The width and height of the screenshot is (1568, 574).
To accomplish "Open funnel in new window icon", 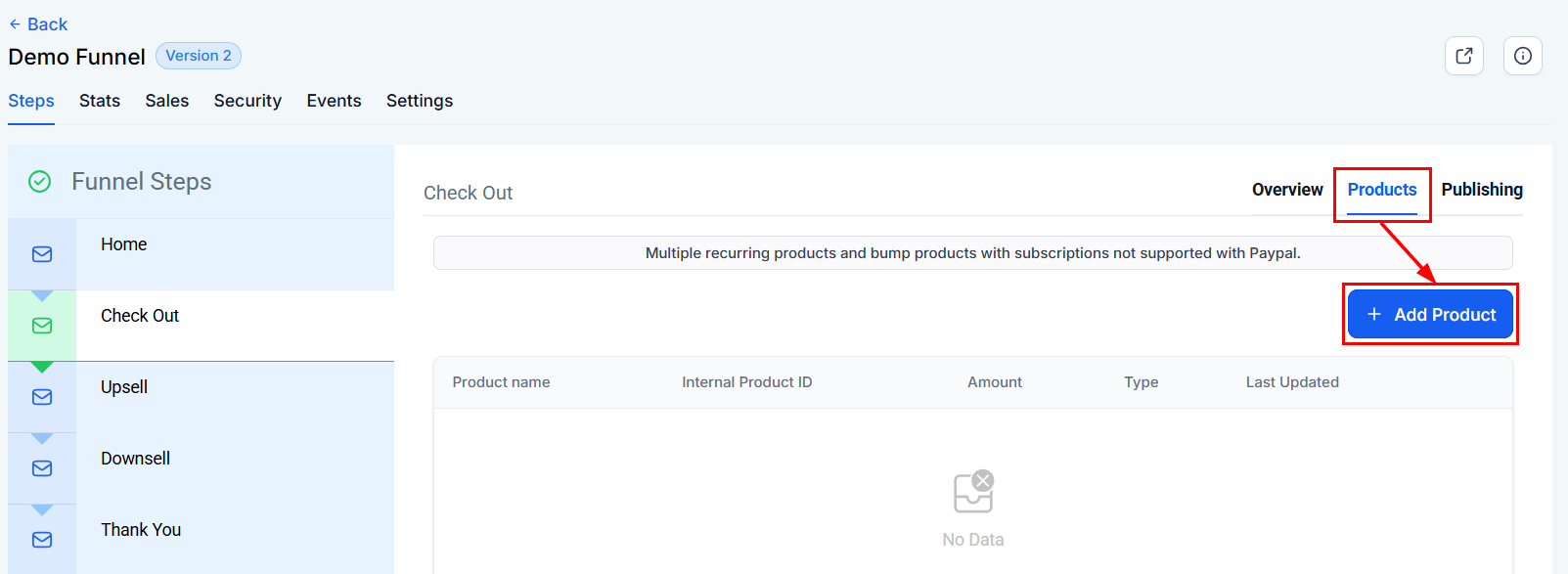I will (x=1463, y=56).
